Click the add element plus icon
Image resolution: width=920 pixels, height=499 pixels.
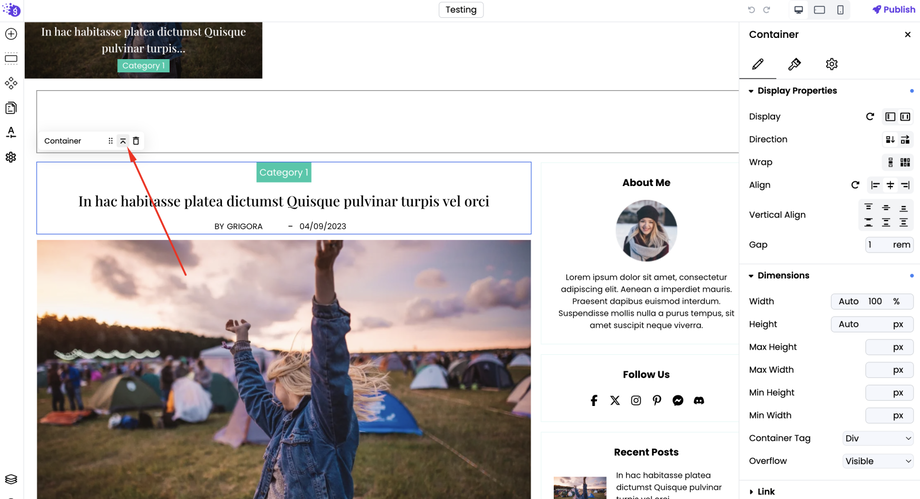(x=11, y=34)
